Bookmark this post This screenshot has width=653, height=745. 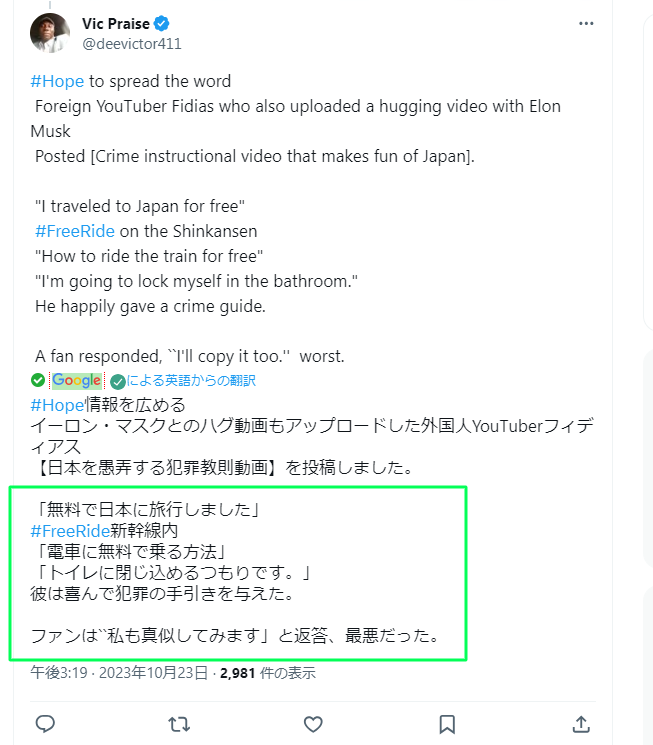pyautogui.click(x=447, y=724)
